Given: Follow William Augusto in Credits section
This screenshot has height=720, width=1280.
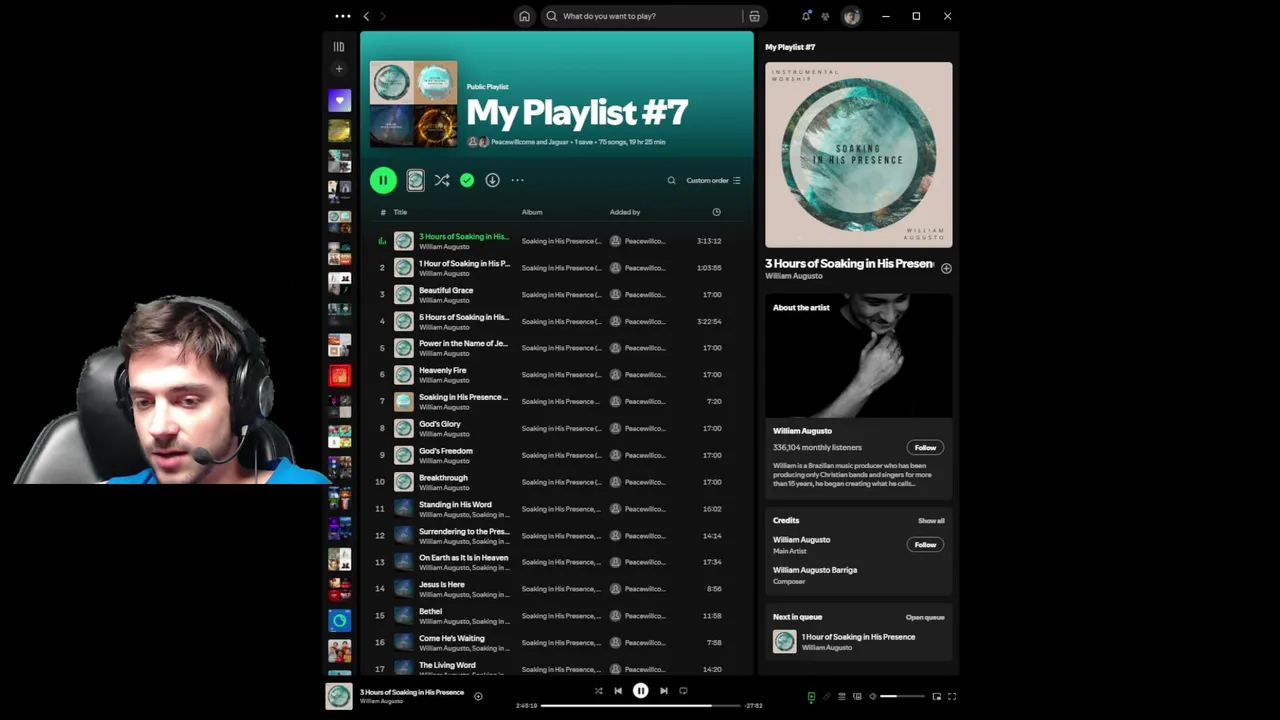Looking at the screenshot, I should click(x=925, y=545).
